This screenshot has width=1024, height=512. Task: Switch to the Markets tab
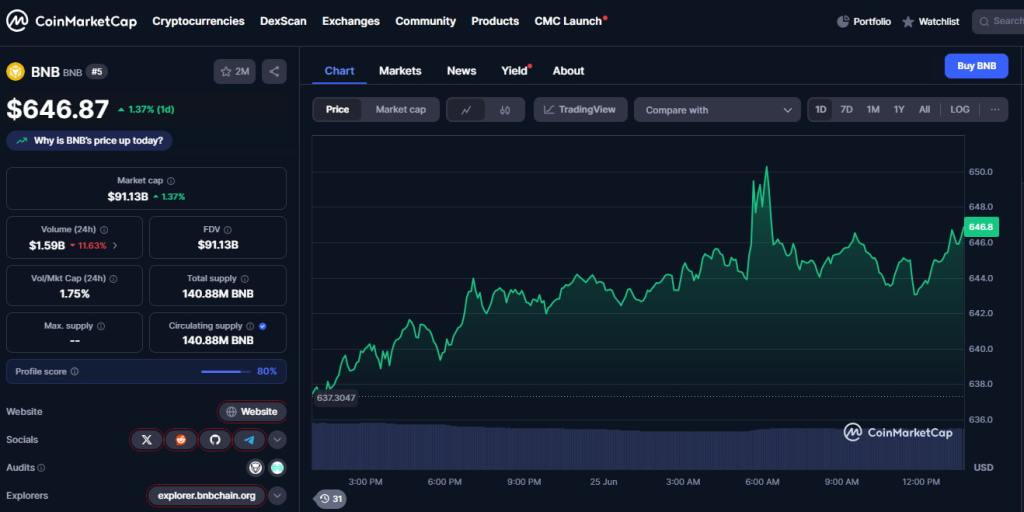pos(400,71)
